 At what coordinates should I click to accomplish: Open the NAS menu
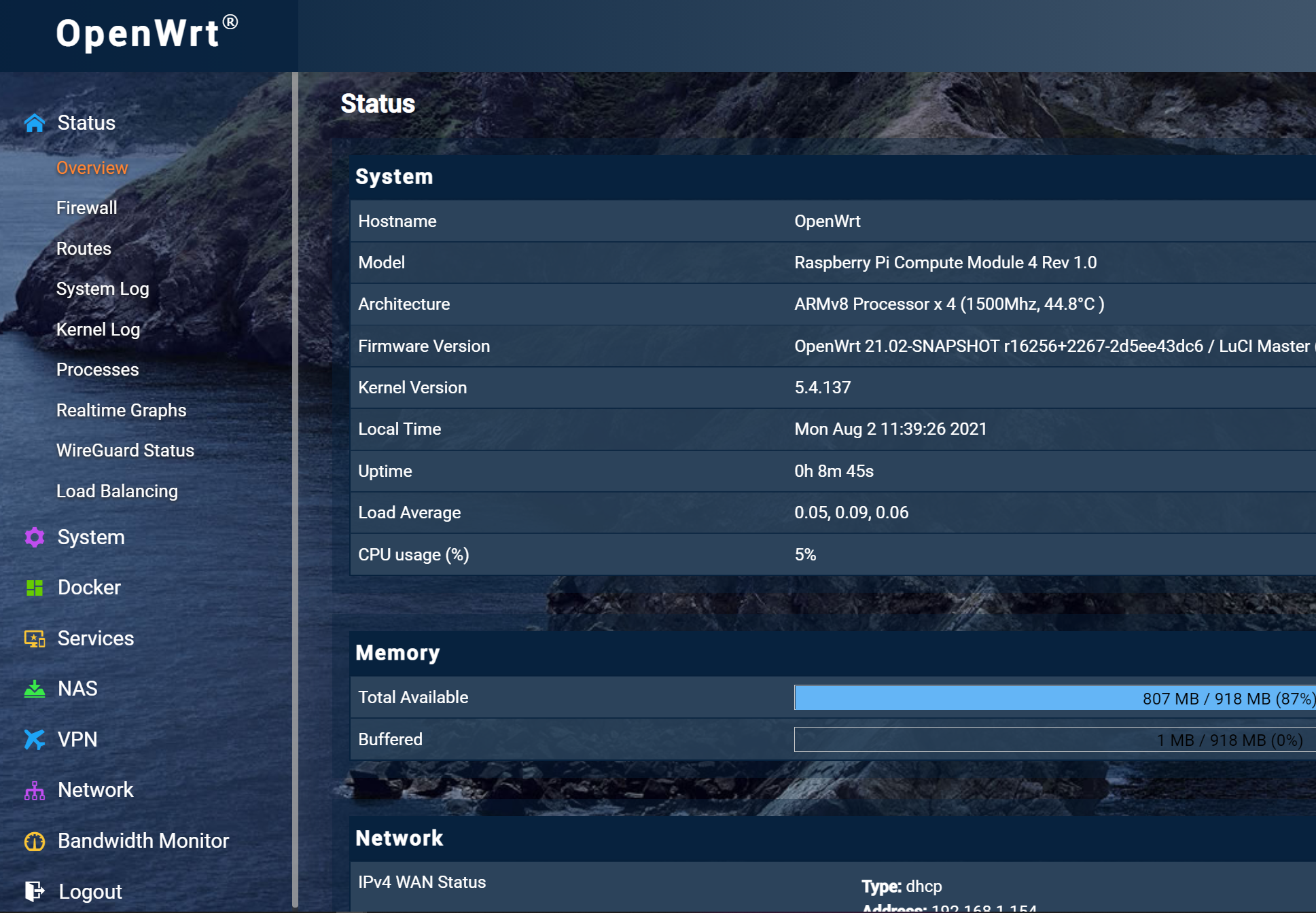[77, 689]
